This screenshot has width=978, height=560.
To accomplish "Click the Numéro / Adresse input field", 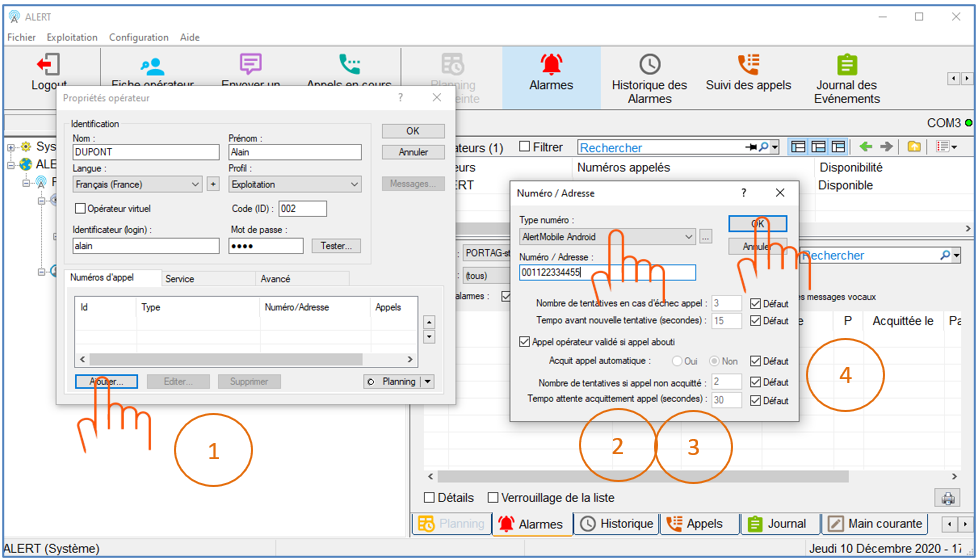I will (x=606, y=272).
